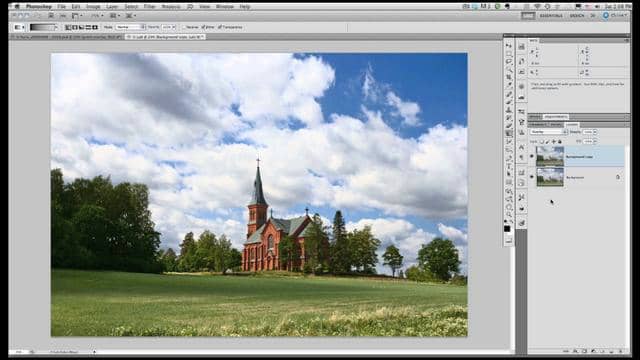Select the Brush tool
640x360 pixels.
[x=509, y=102]
